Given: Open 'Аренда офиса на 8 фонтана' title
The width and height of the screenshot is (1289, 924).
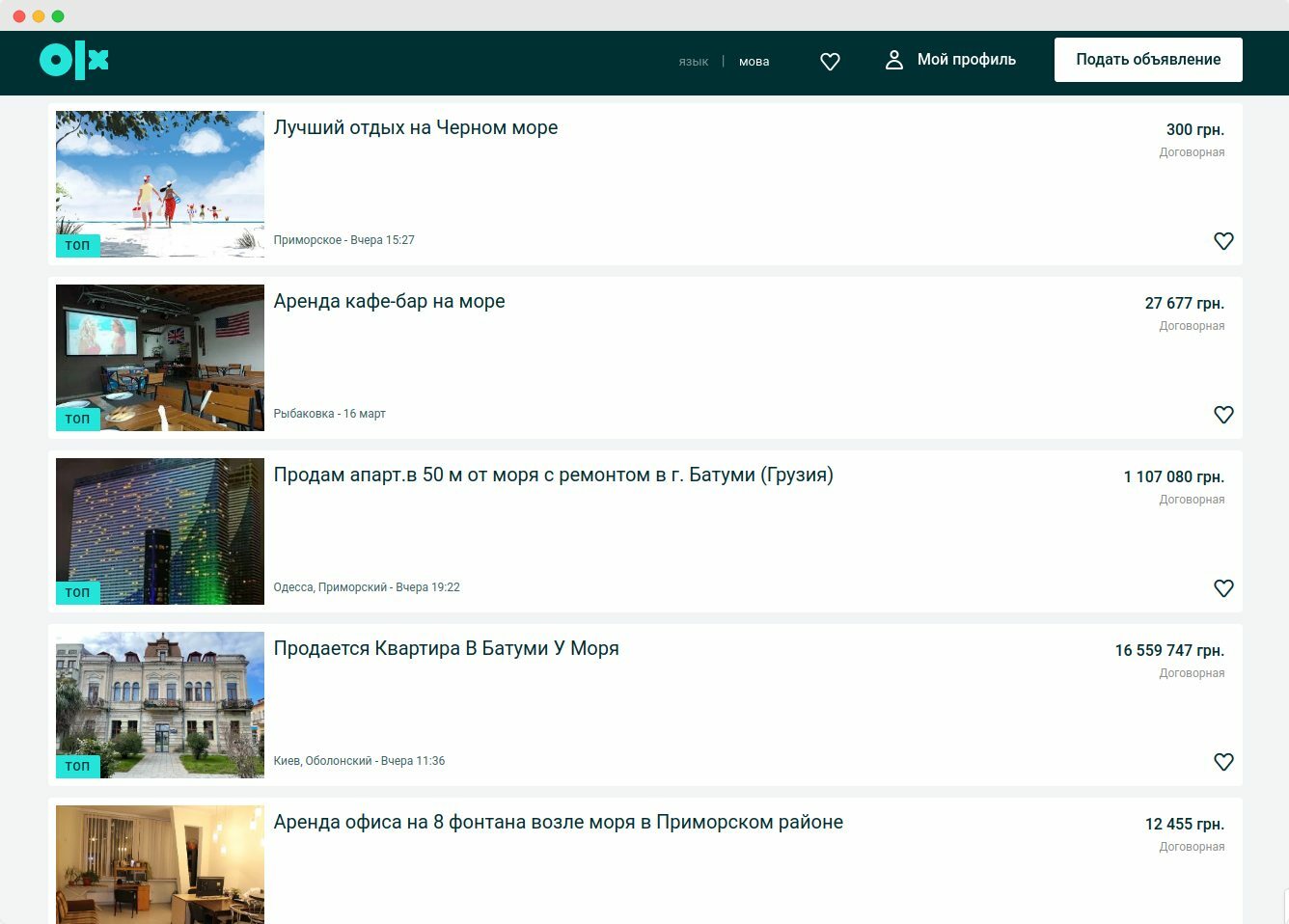Looking at the screenshot, I should pyautogui.click(x=559, y=822).
